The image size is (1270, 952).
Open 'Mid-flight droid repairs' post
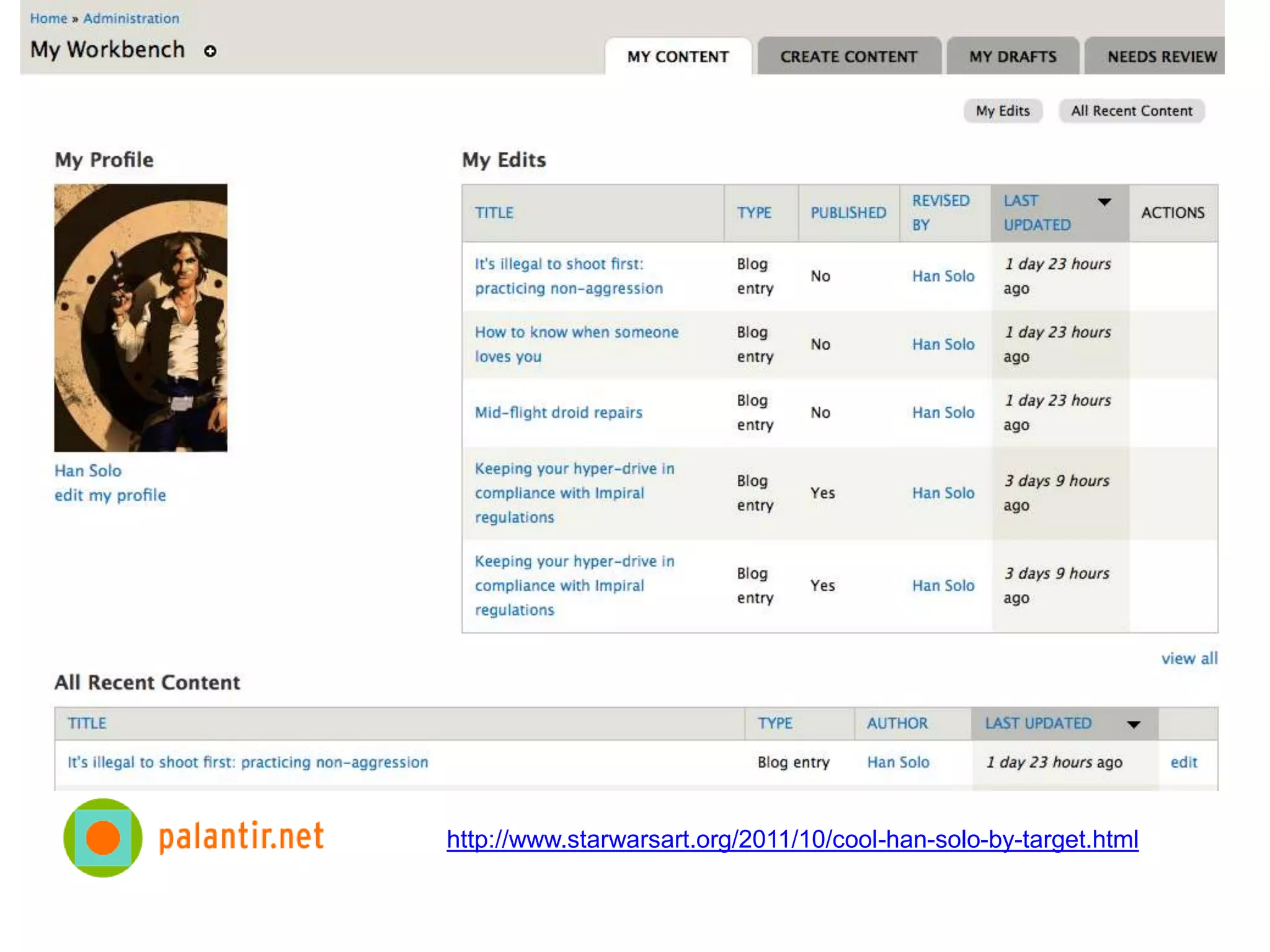click(558, 413)
